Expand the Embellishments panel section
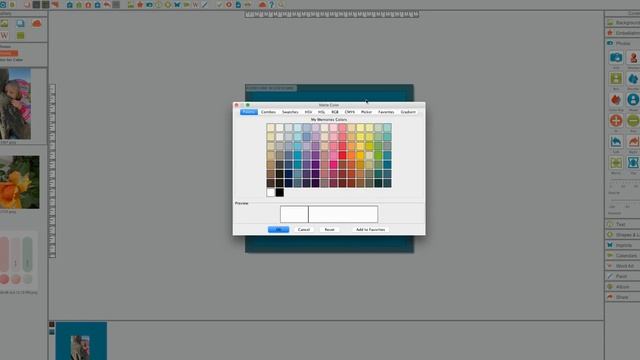Image resolution: width=640 pixels, height=360 pixels. [x=622, y=33]
